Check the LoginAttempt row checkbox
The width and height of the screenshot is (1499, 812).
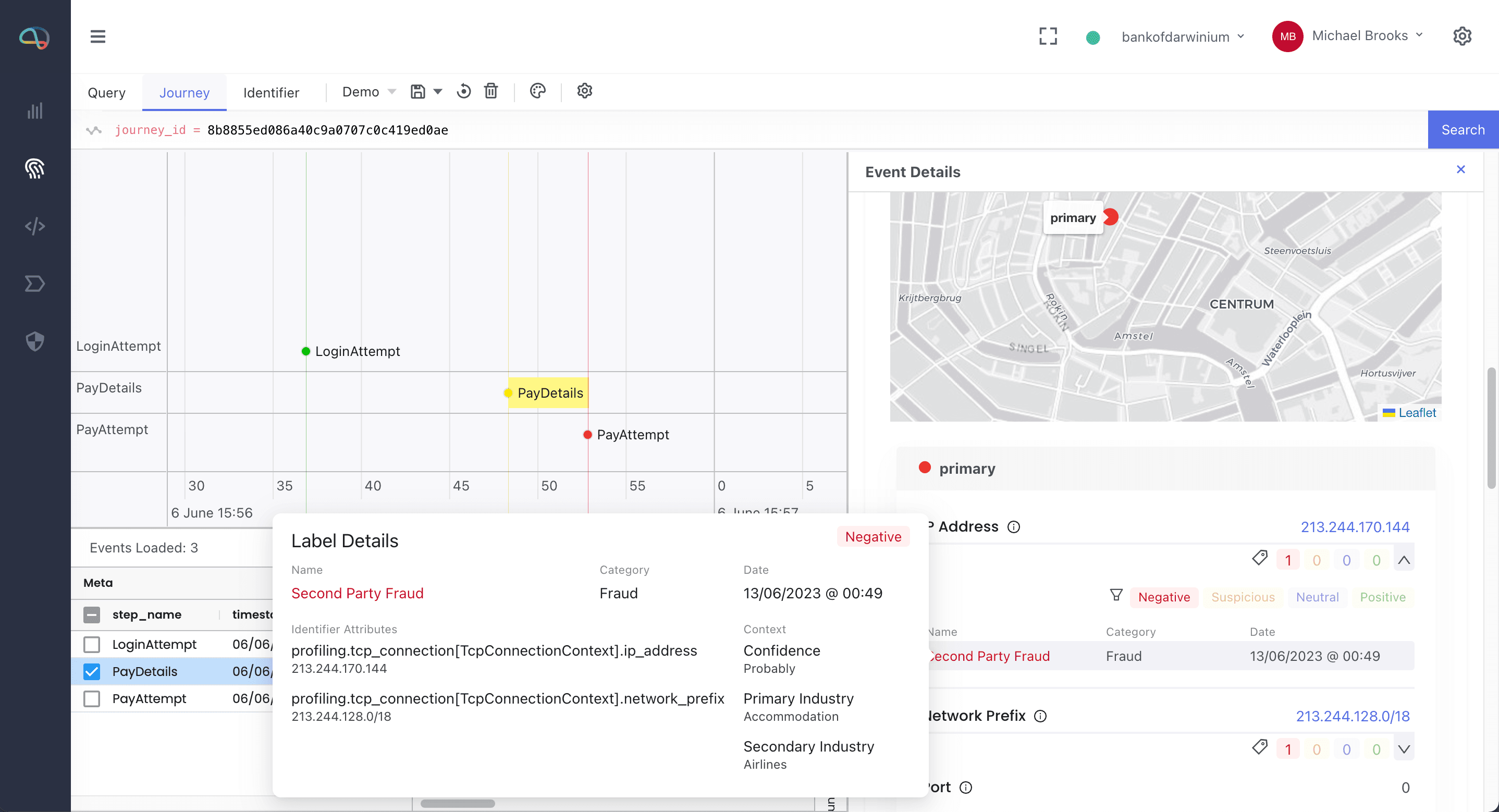91,644
